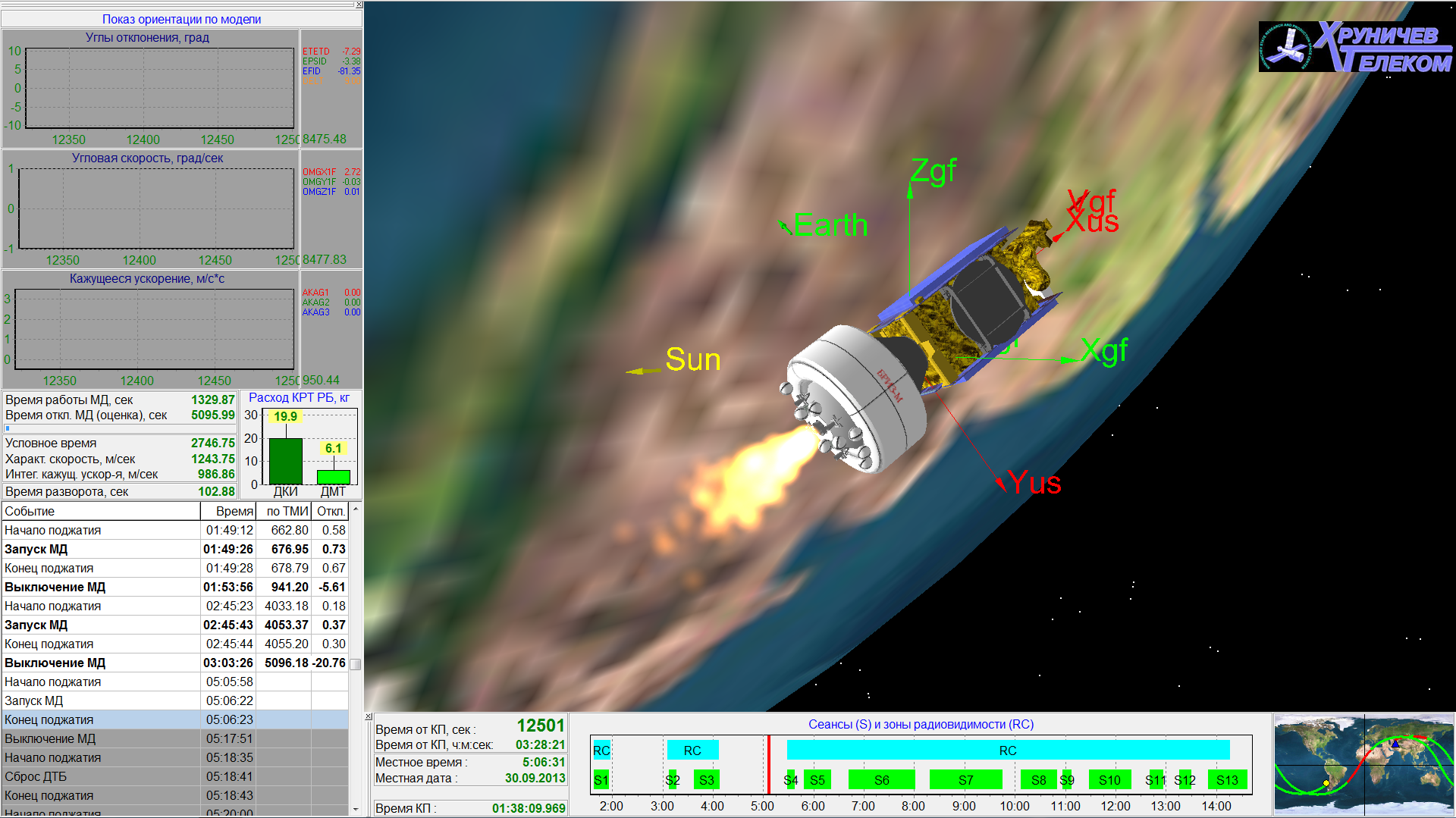
Task: Click the yellow dot on the ground track map
Action: pos(1326,783)
